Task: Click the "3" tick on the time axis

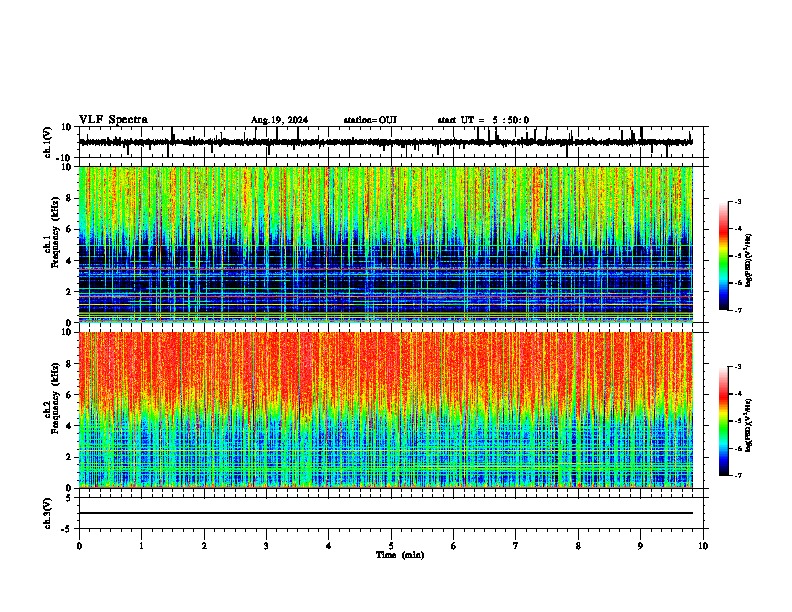Action: 266,546
